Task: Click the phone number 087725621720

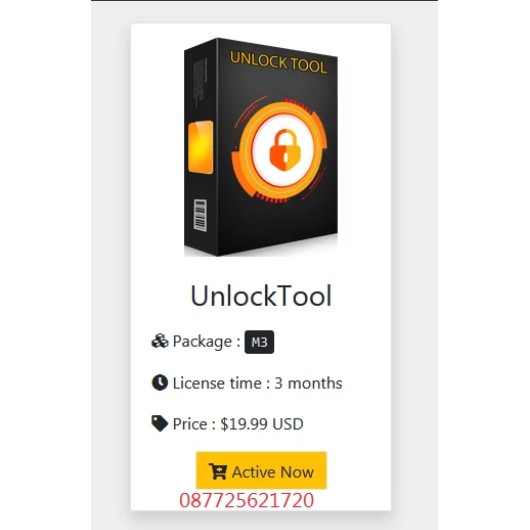Action: 246,500
